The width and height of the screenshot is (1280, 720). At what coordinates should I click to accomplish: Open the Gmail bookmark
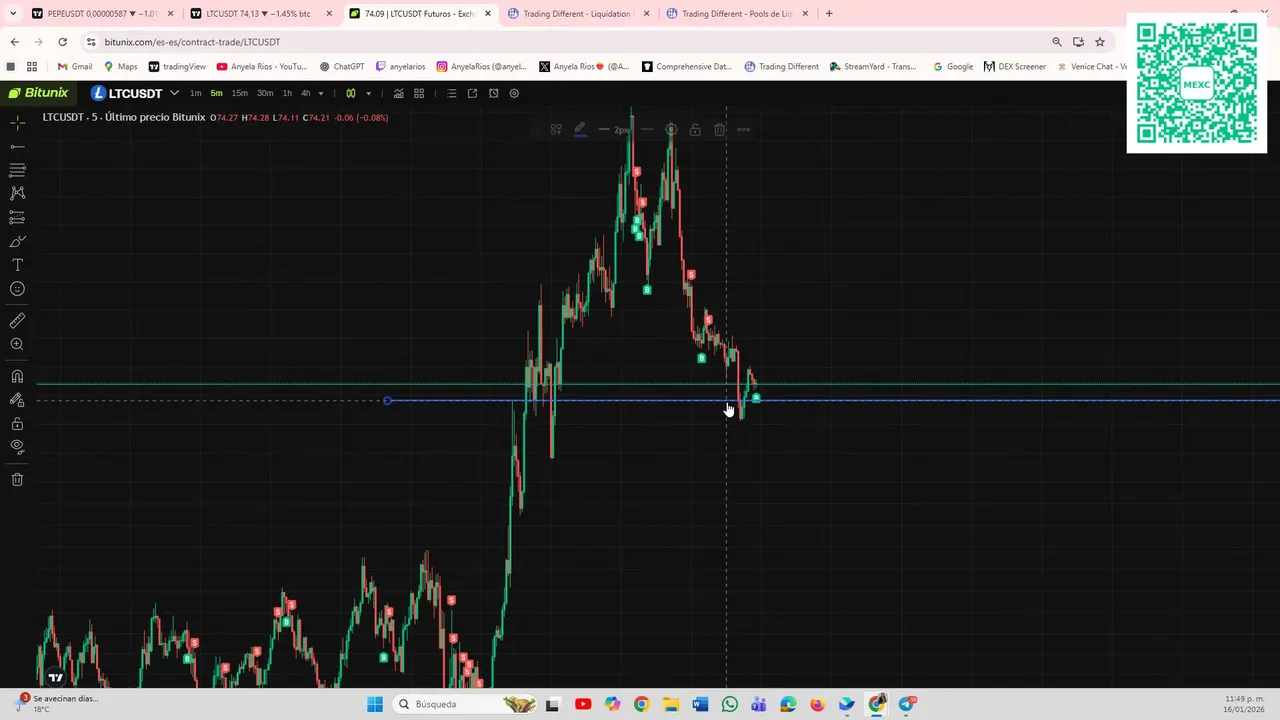(74, 67)
